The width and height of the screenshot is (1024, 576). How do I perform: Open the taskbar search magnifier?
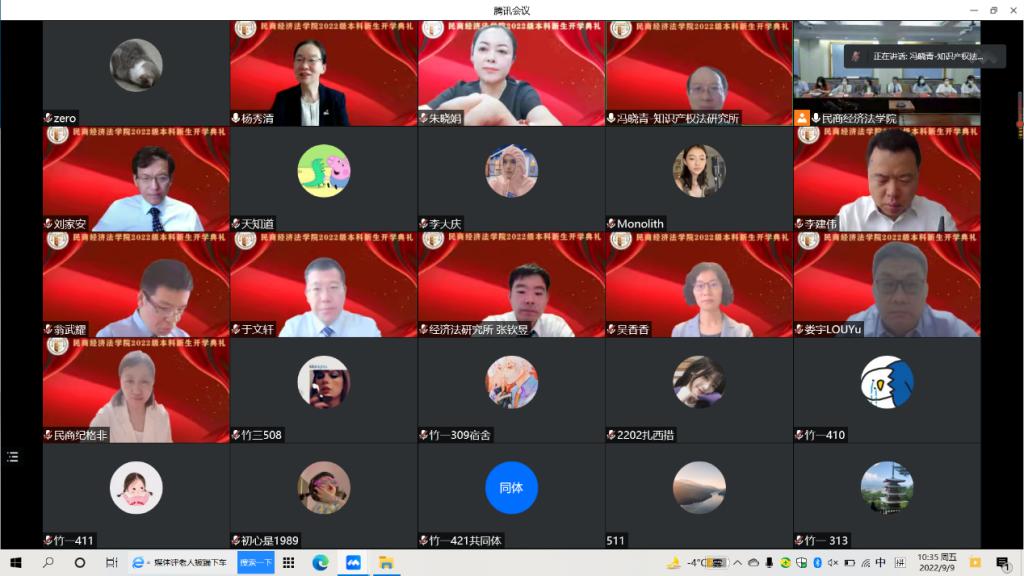tap(48, 563)
